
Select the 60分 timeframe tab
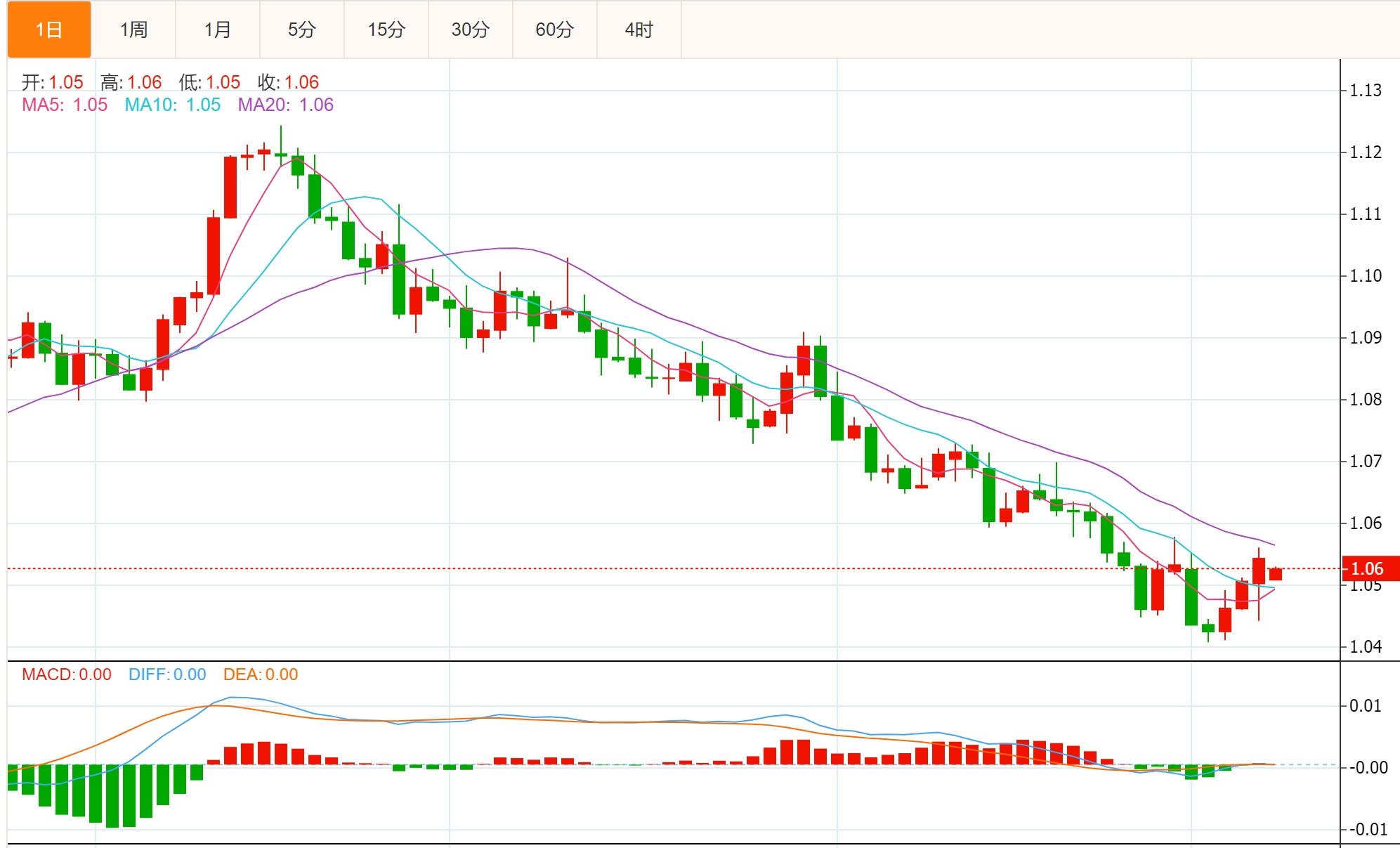(555, 30)
